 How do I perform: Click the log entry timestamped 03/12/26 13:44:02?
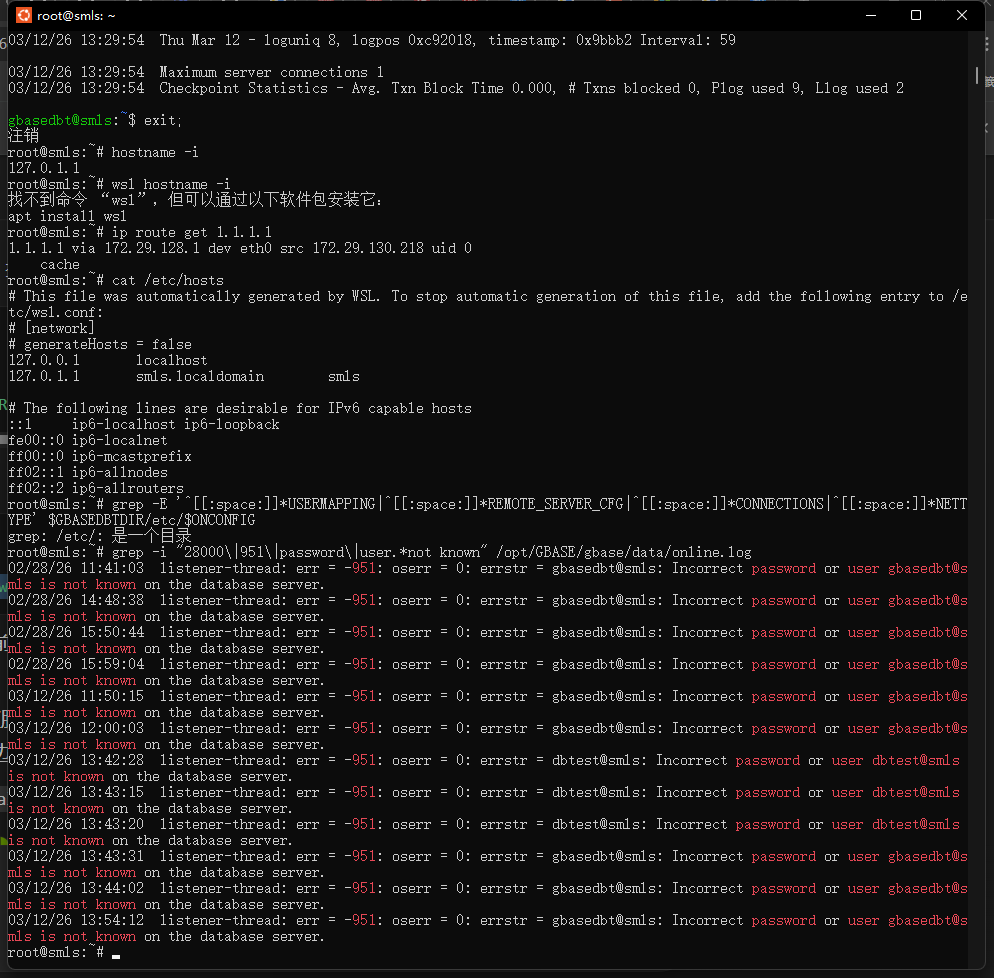coord(487,896)
